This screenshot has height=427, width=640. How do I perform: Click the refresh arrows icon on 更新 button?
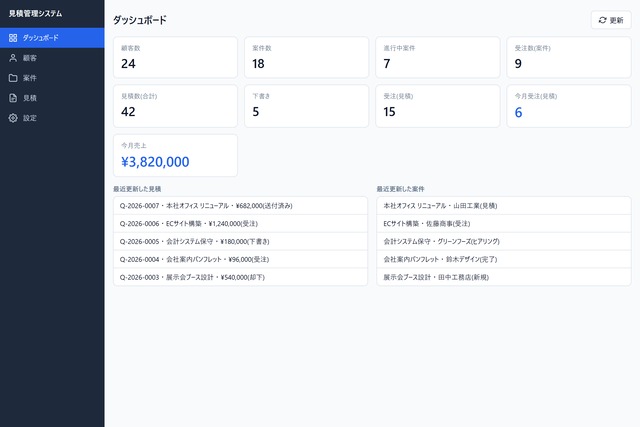602,20
